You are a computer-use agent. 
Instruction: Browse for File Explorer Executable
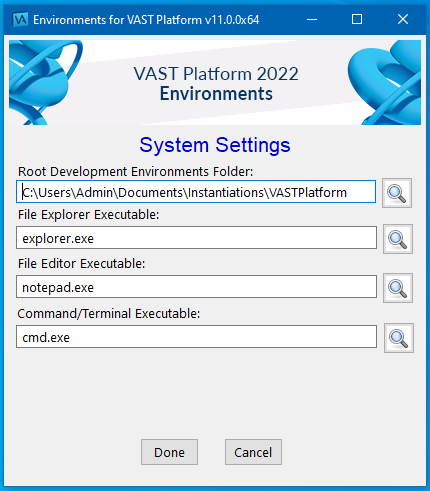click(398, 239)
